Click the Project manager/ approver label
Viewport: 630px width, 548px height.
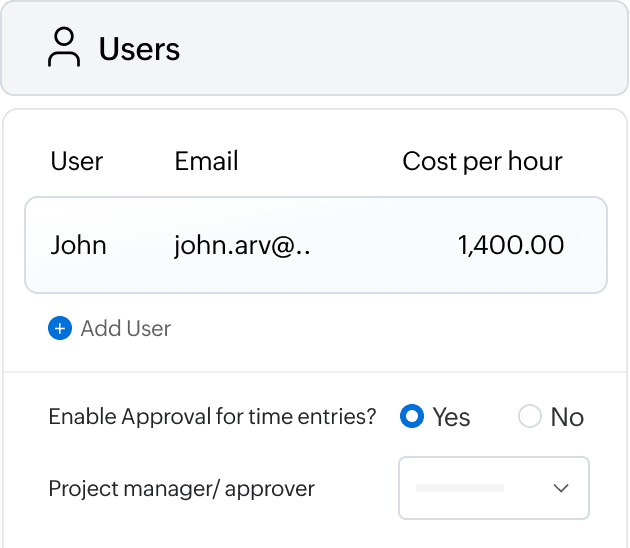coord(181,488)
